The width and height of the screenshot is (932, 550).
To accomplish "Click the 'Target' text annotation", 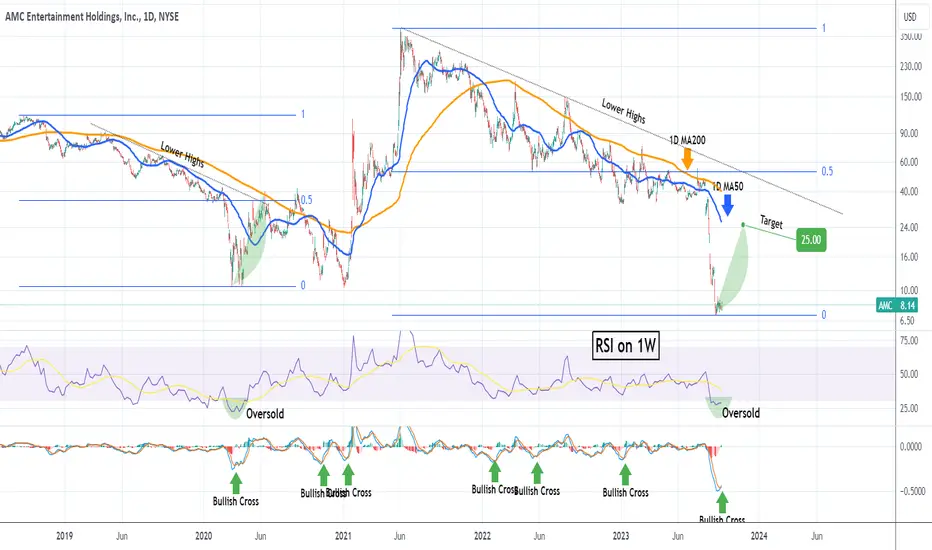I will pyautogui.click(x=772, y=222).
